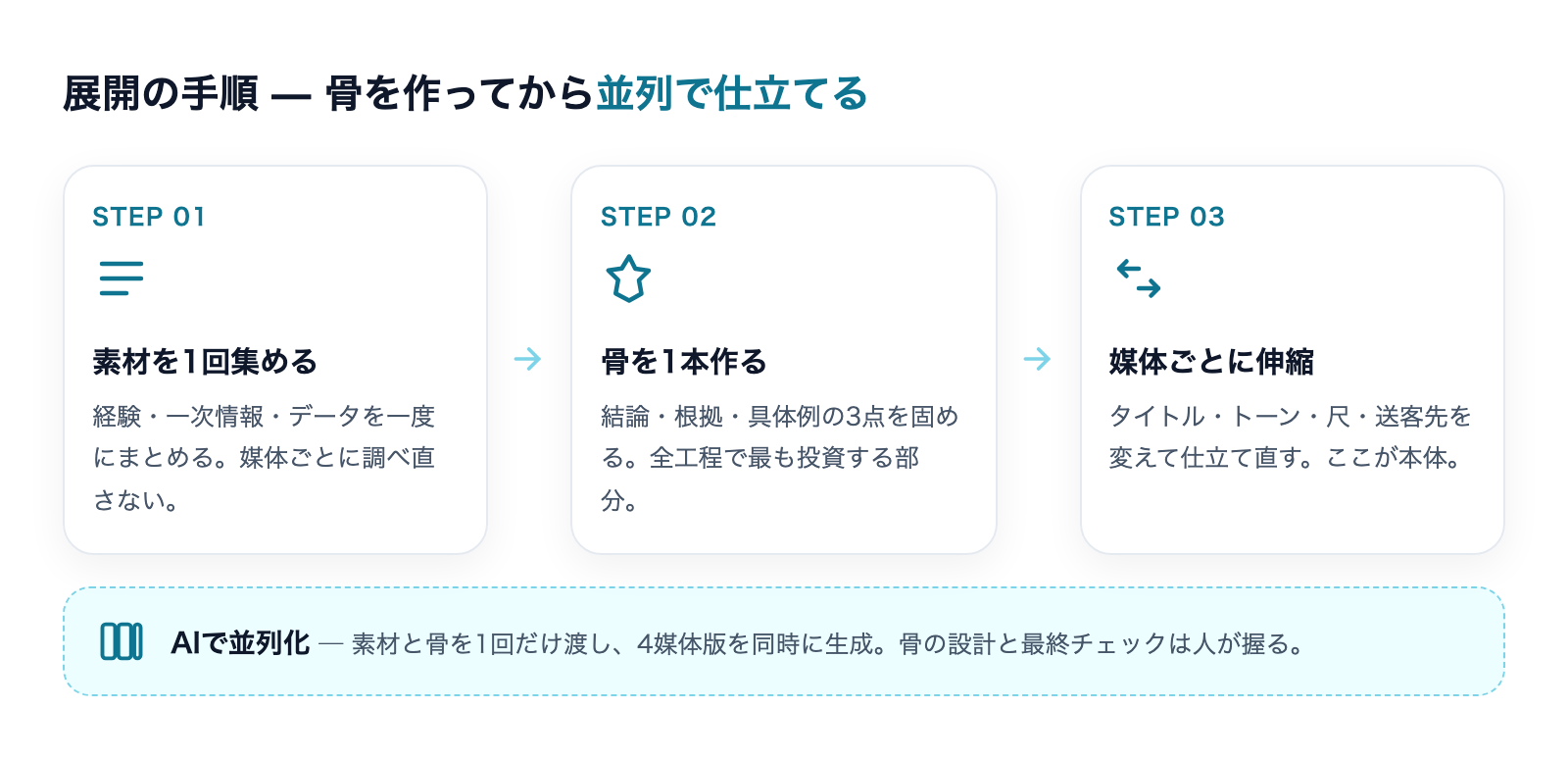This screenshot has height=759, width=1568.
Task: Click the heading 骨を1本作る
Action: point(684,362)
